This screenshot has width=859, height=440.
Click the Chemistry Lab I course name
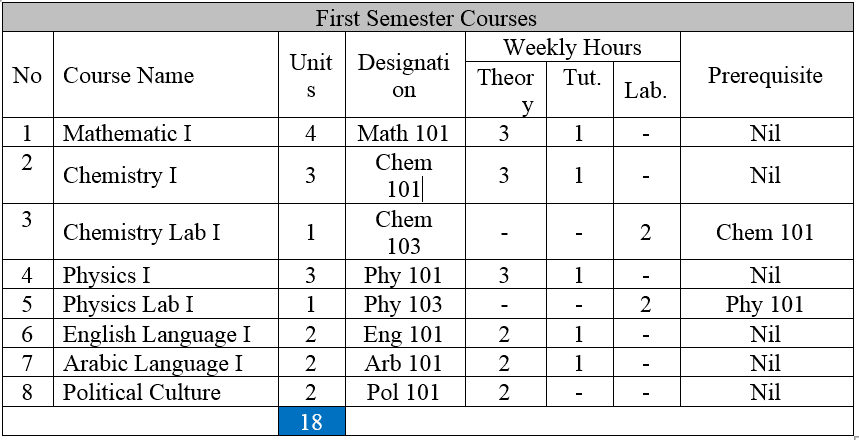(141, 233)
